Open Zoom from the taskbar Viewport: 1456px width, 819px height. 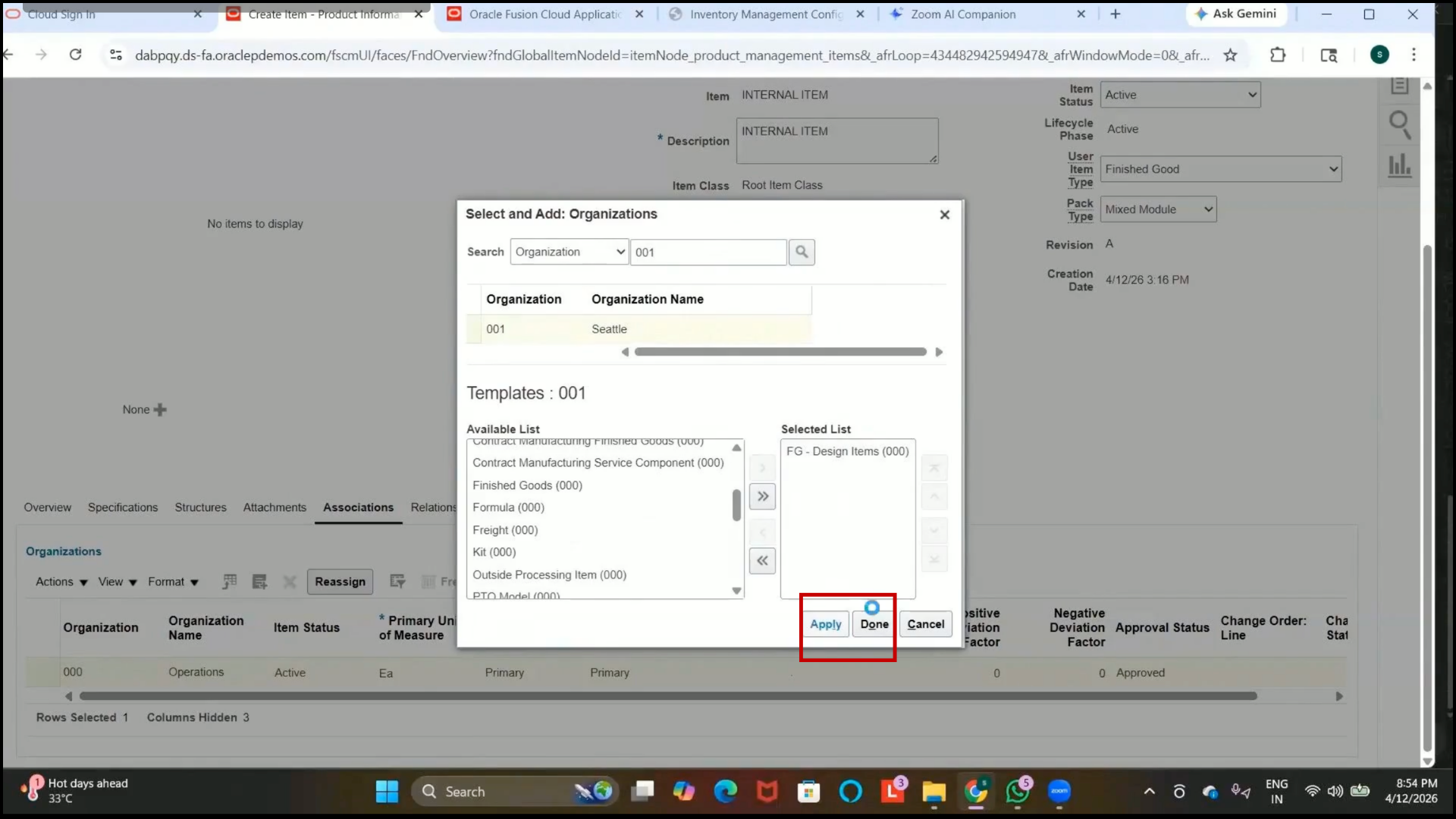coord(1059,792)
